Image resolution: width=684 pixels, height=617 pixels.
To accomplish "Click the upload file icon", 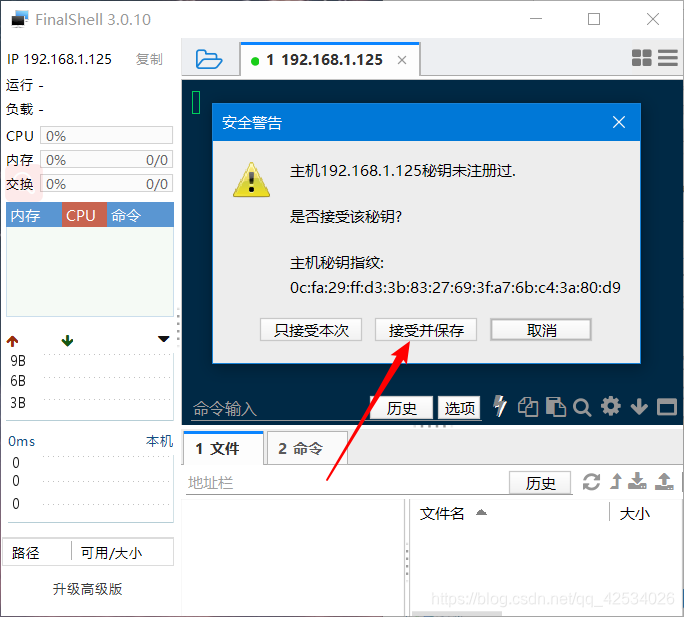I will click(664, 481).
